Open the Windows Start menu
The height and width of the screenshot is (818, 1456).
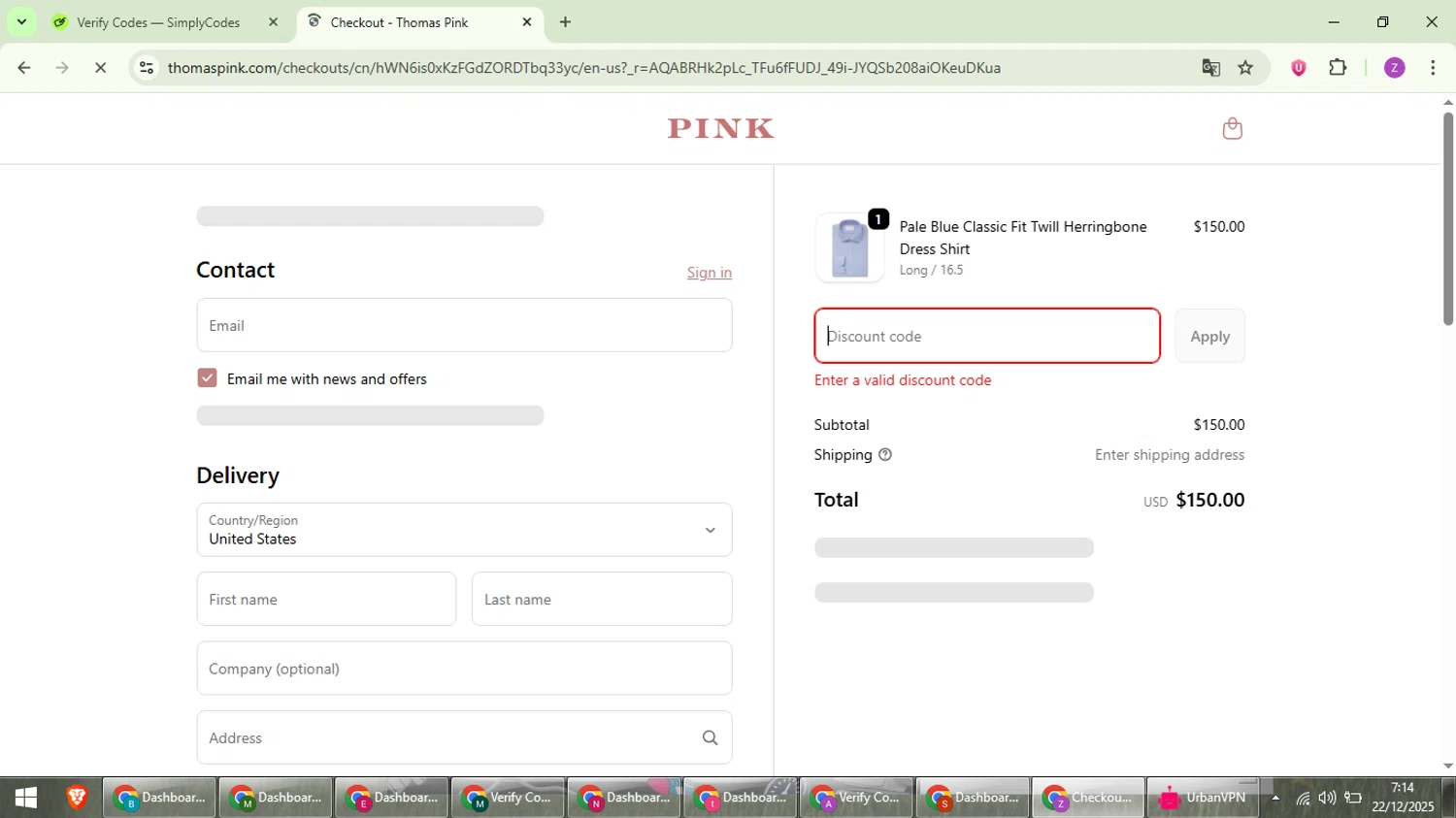click(x=26, y=798)
